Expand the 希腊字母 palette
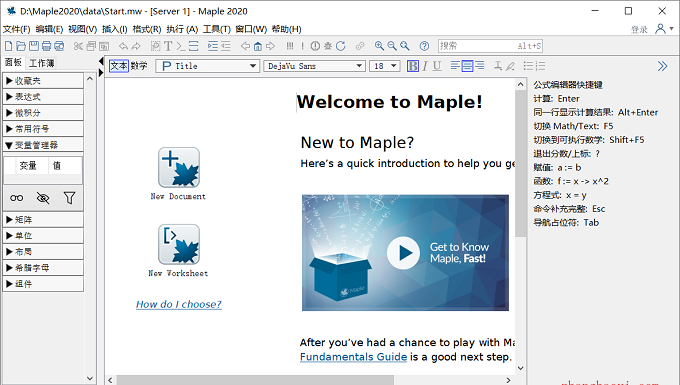The height and width of the screenshot is (385, 680). (x=43, y=268)
